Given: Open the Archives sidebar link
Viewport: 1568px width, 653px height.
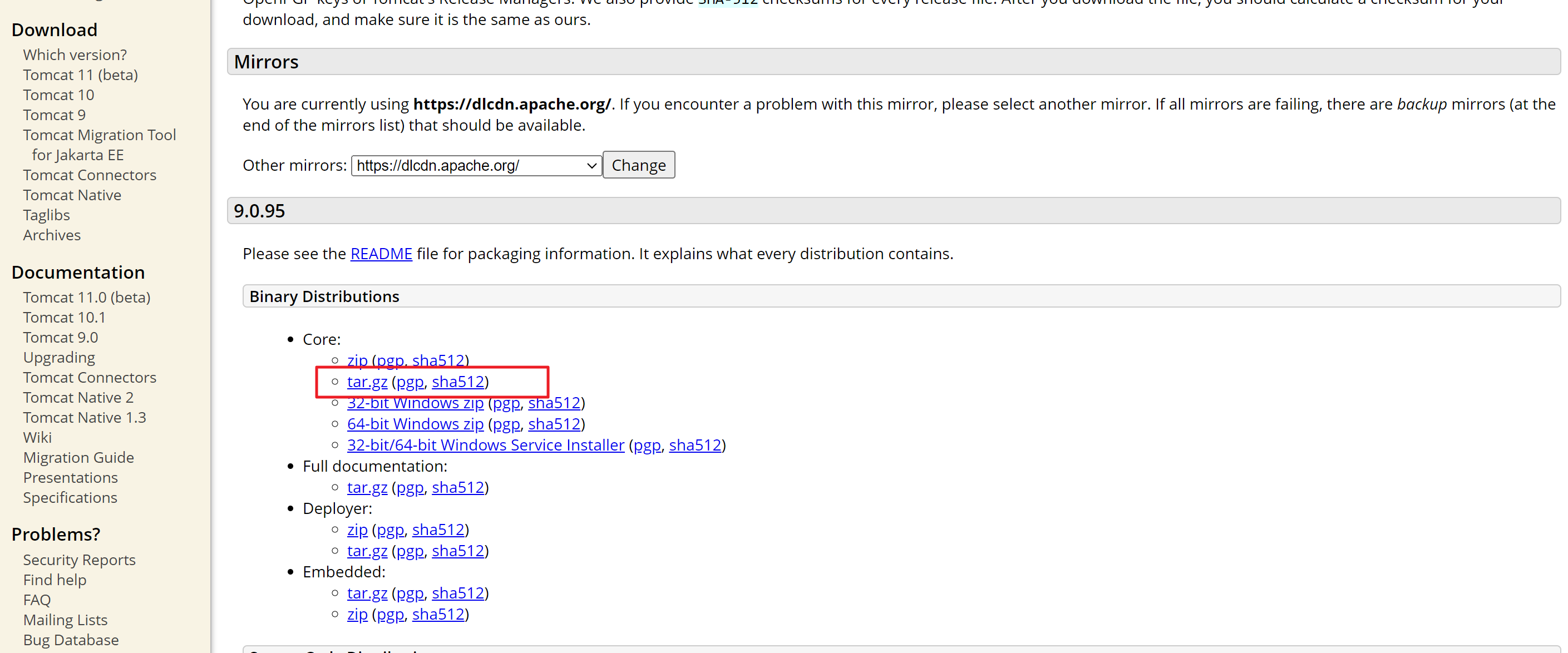Looking at the screenshot, I should 52,235.
